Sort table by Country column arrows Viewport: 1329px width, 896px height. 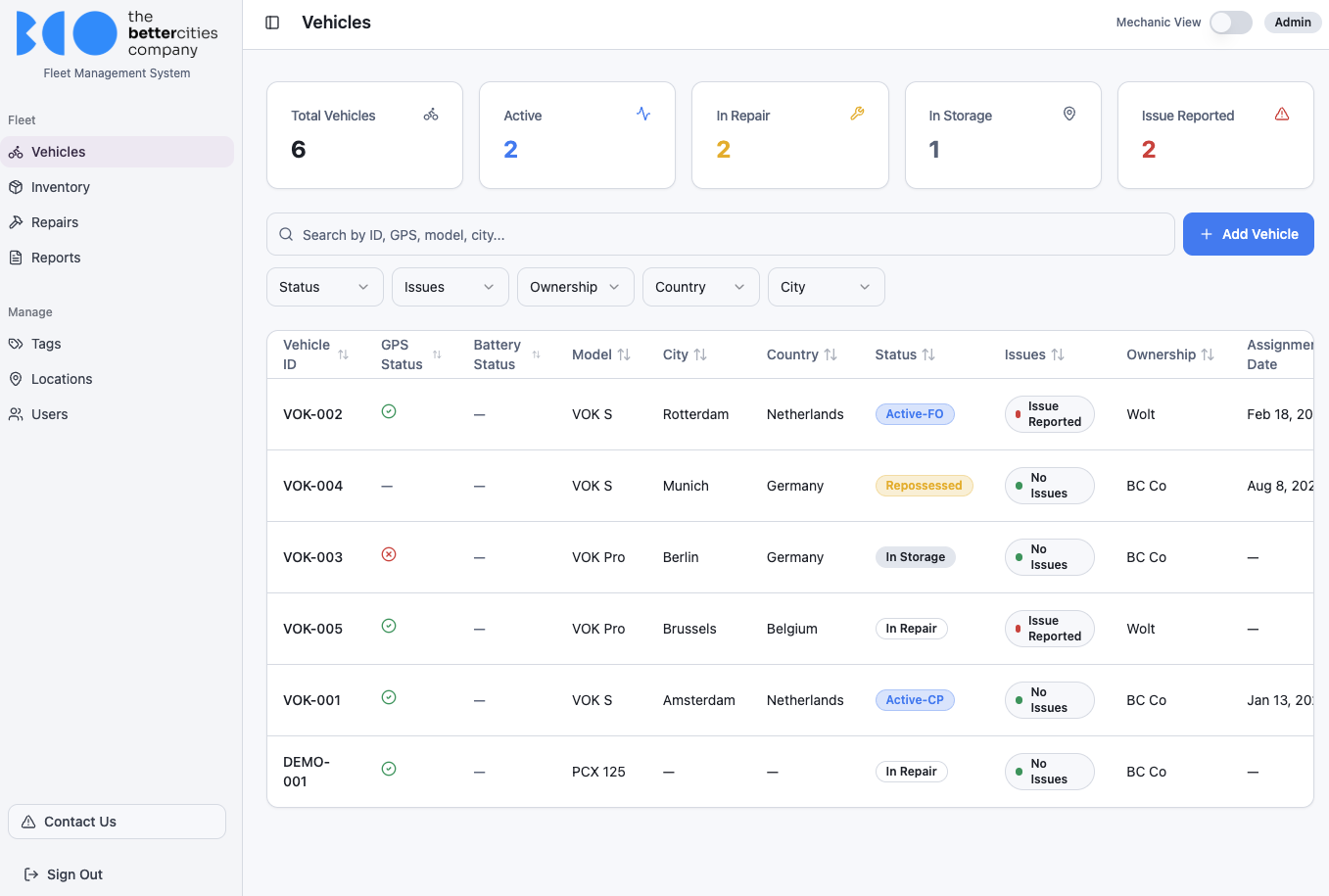tap(831, 354)
